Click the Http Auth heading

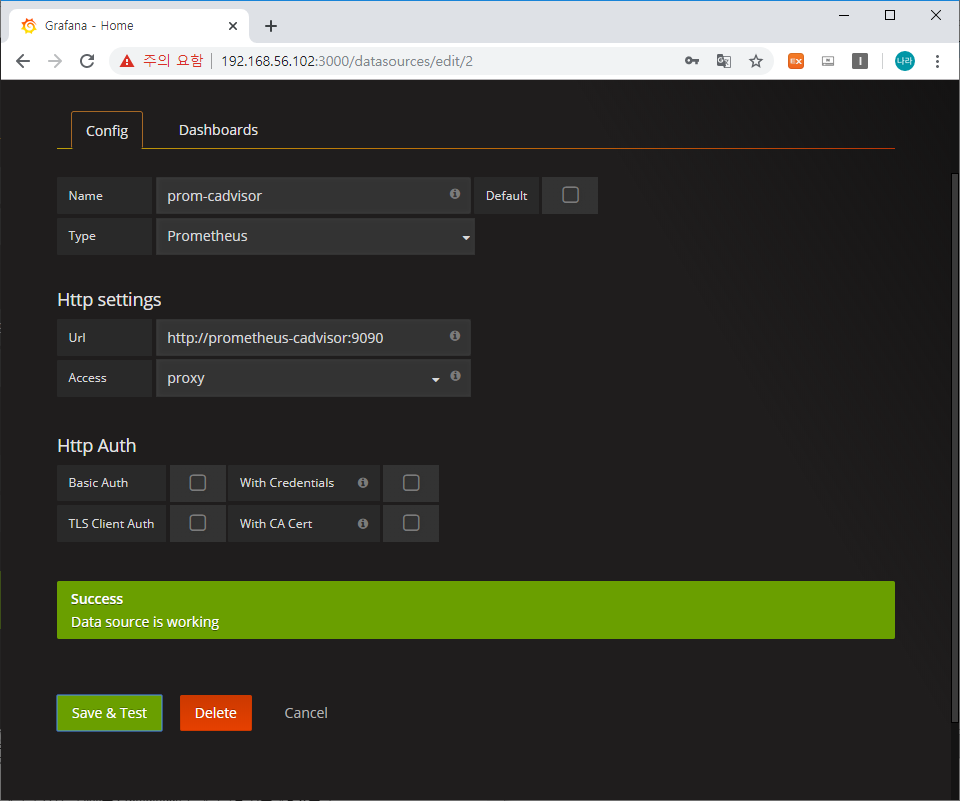(97, 445)
